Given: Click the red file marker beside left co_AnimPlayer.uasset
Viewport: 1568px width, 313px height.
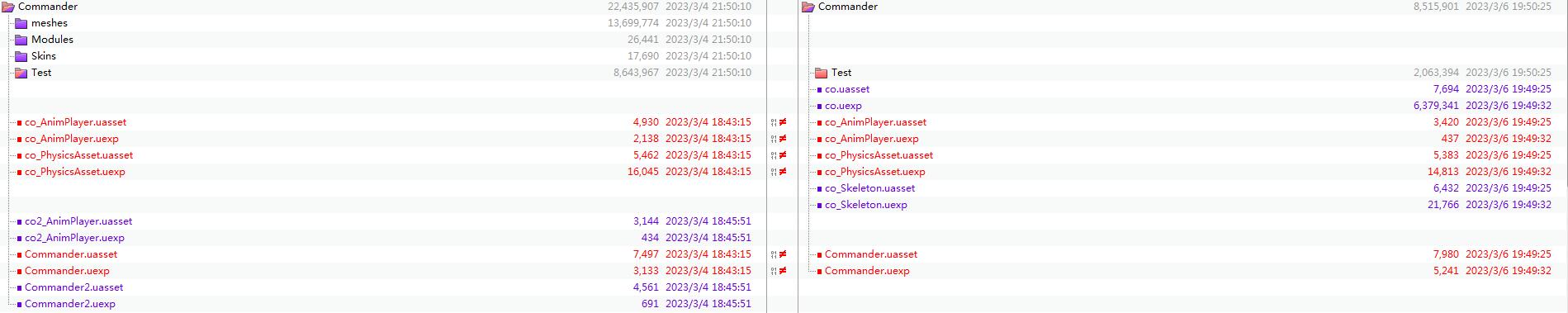Looking at the screenshot, I should pos(20,122).
